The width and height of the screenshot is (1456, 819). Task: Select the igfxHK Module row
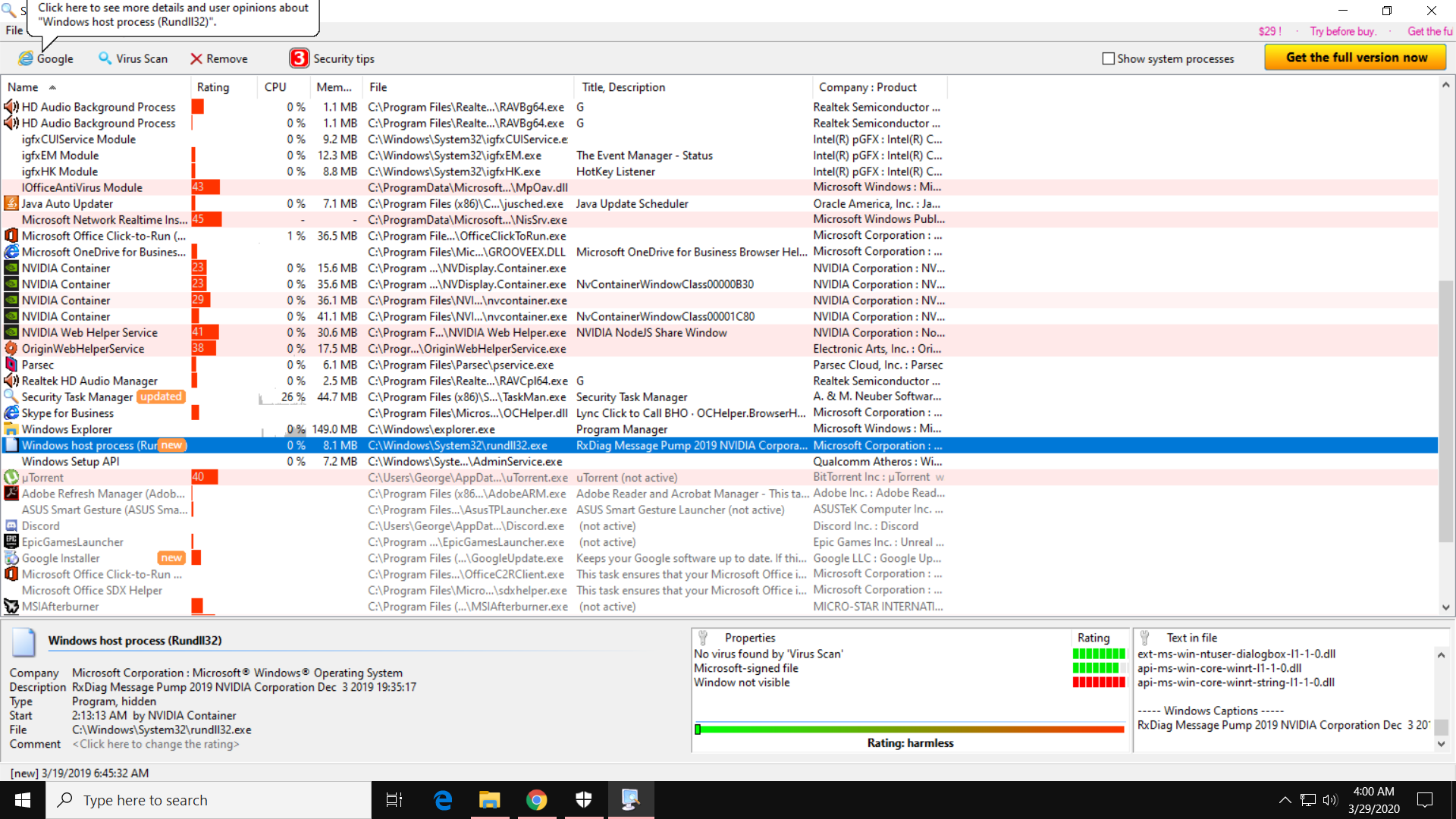coord(719,171)
